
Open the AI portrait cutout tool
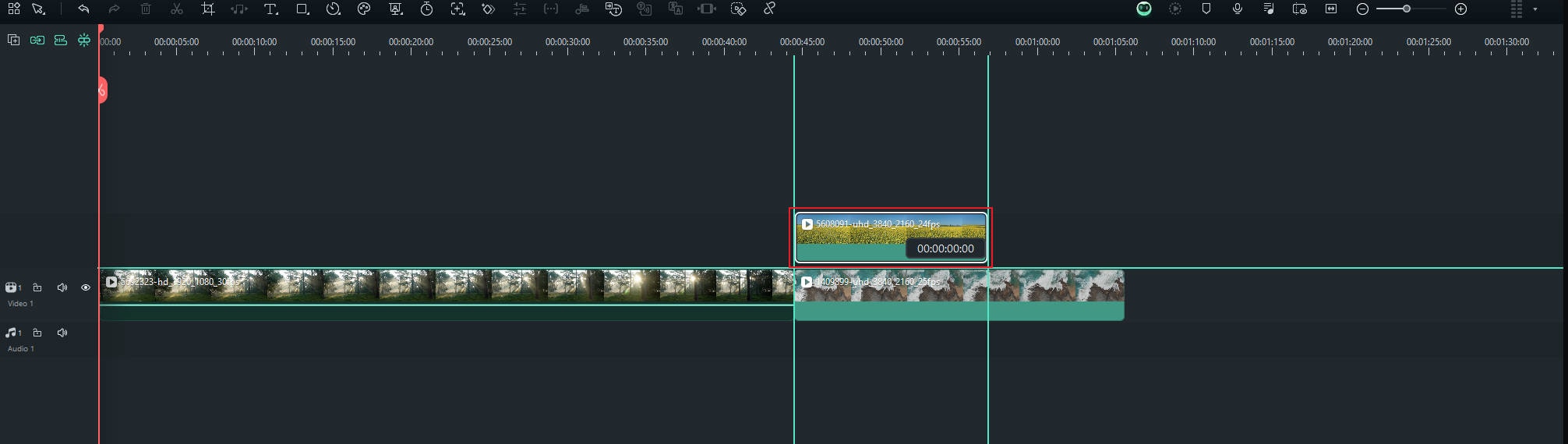[x=396, y=9]
